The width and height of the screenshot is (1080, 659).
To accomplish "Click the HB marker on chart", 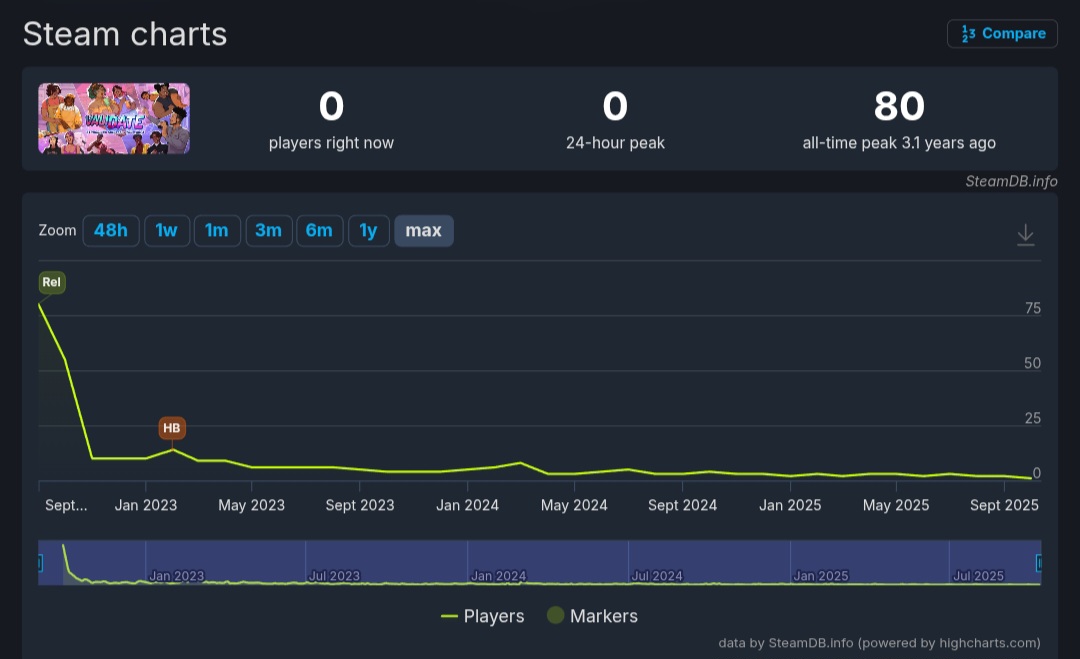I will pos(172,428).
